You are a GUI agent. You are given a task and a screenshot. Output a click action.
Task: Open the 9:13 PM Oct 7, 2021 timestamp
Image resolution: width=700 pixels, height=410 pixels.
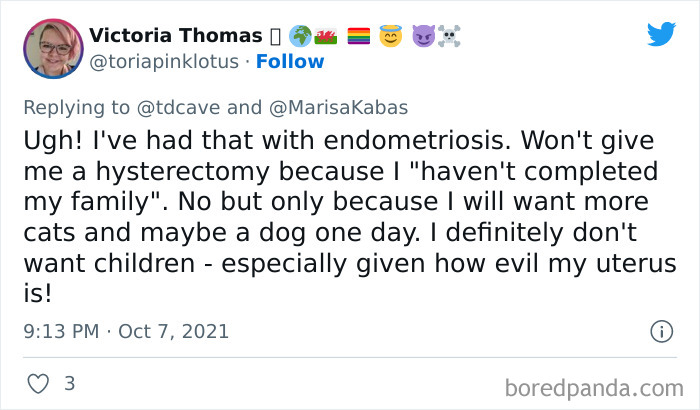pyautogui.click(x=126, y=330)
